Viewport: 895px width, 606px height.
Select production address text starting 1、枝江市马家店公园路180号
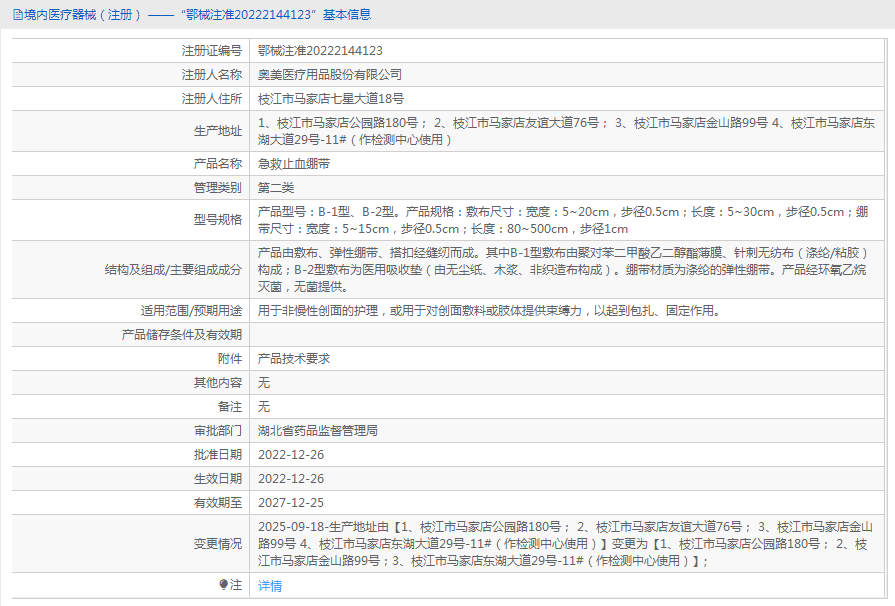(x=566, y=131)
